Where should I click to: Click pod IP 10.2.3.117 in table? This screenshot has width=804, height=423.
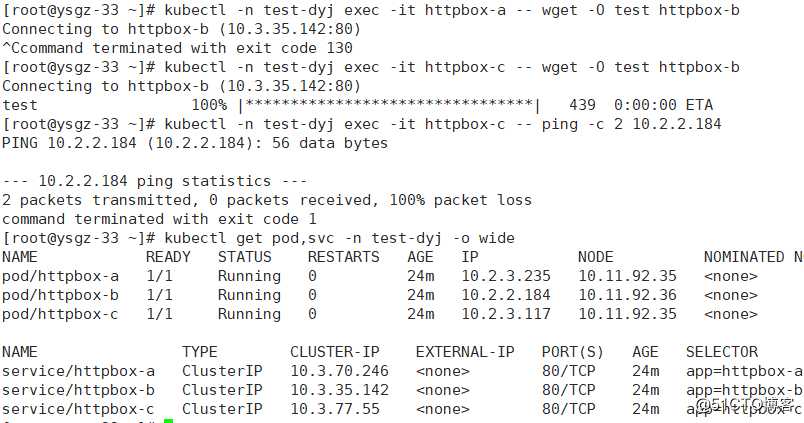coord(506,314)
